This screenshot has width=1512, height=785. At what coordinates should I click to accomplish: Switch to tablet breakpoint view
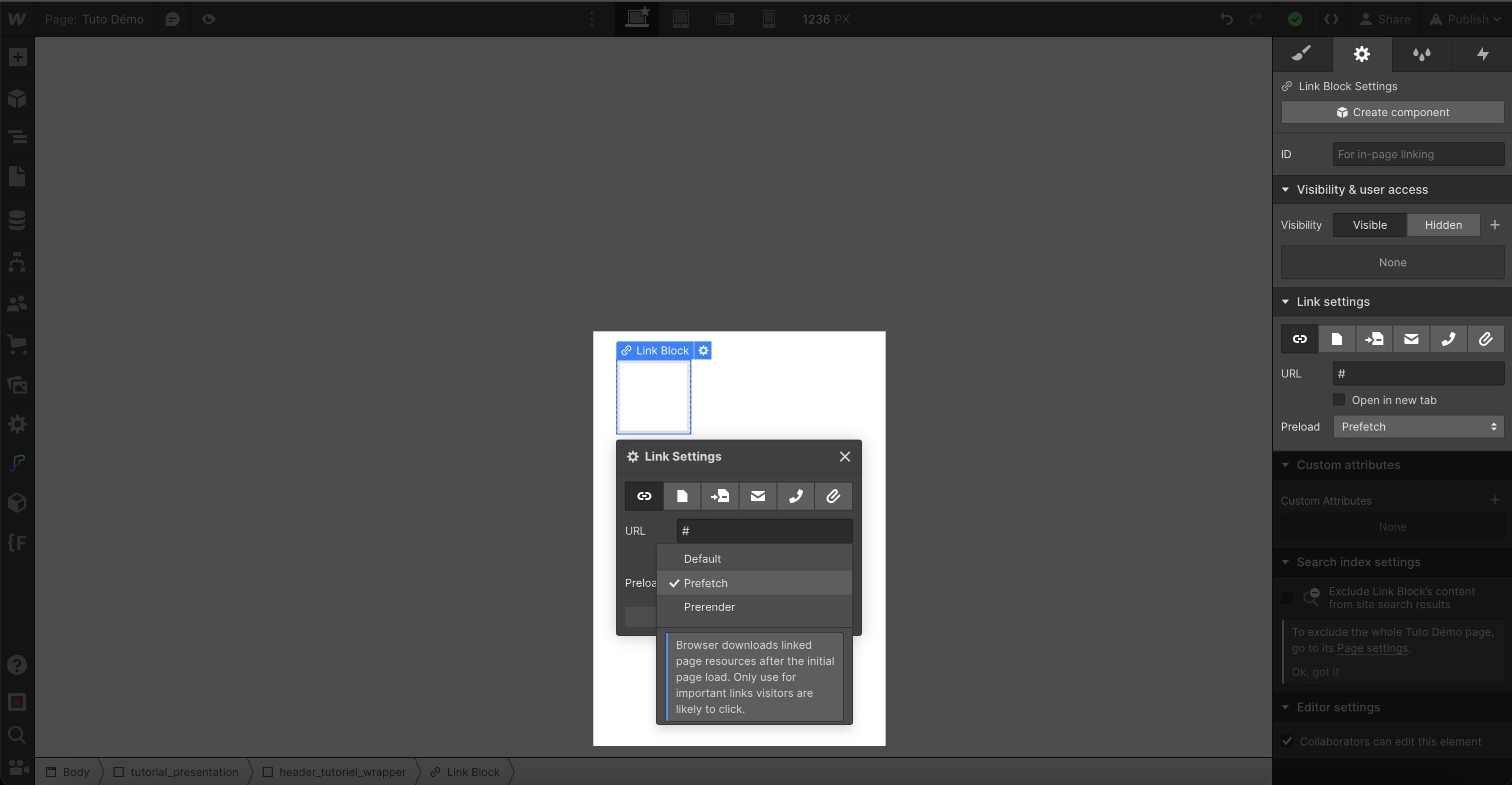tap(680, 19)
